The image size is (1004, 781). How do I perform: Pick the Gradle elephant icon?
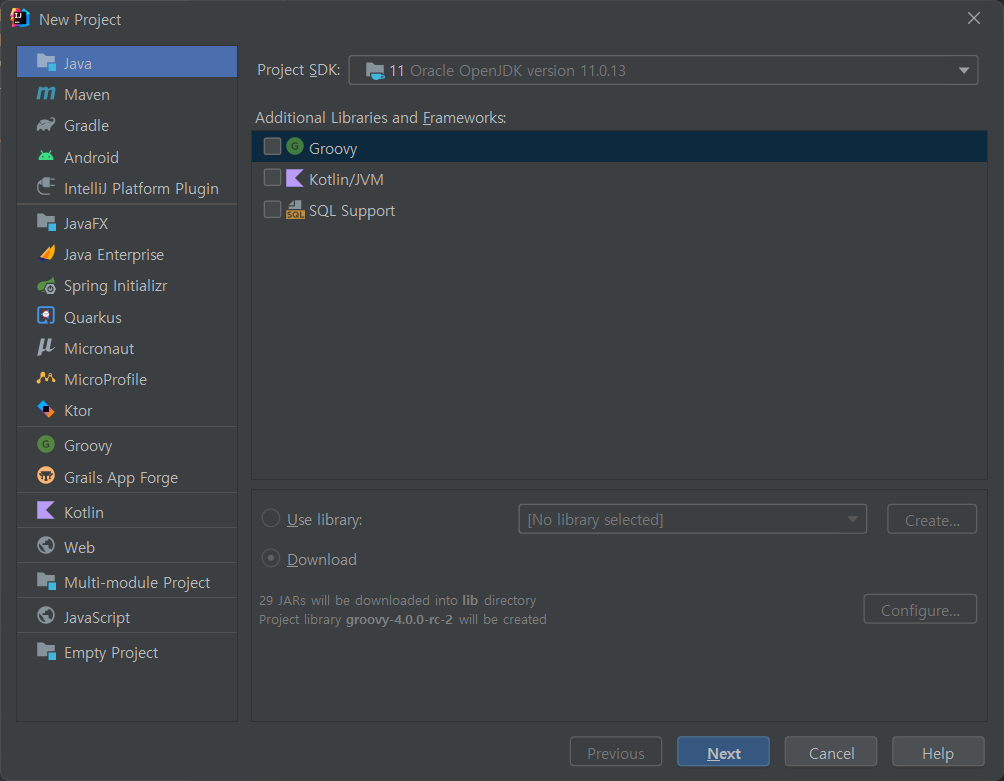(x=46, y=125)
